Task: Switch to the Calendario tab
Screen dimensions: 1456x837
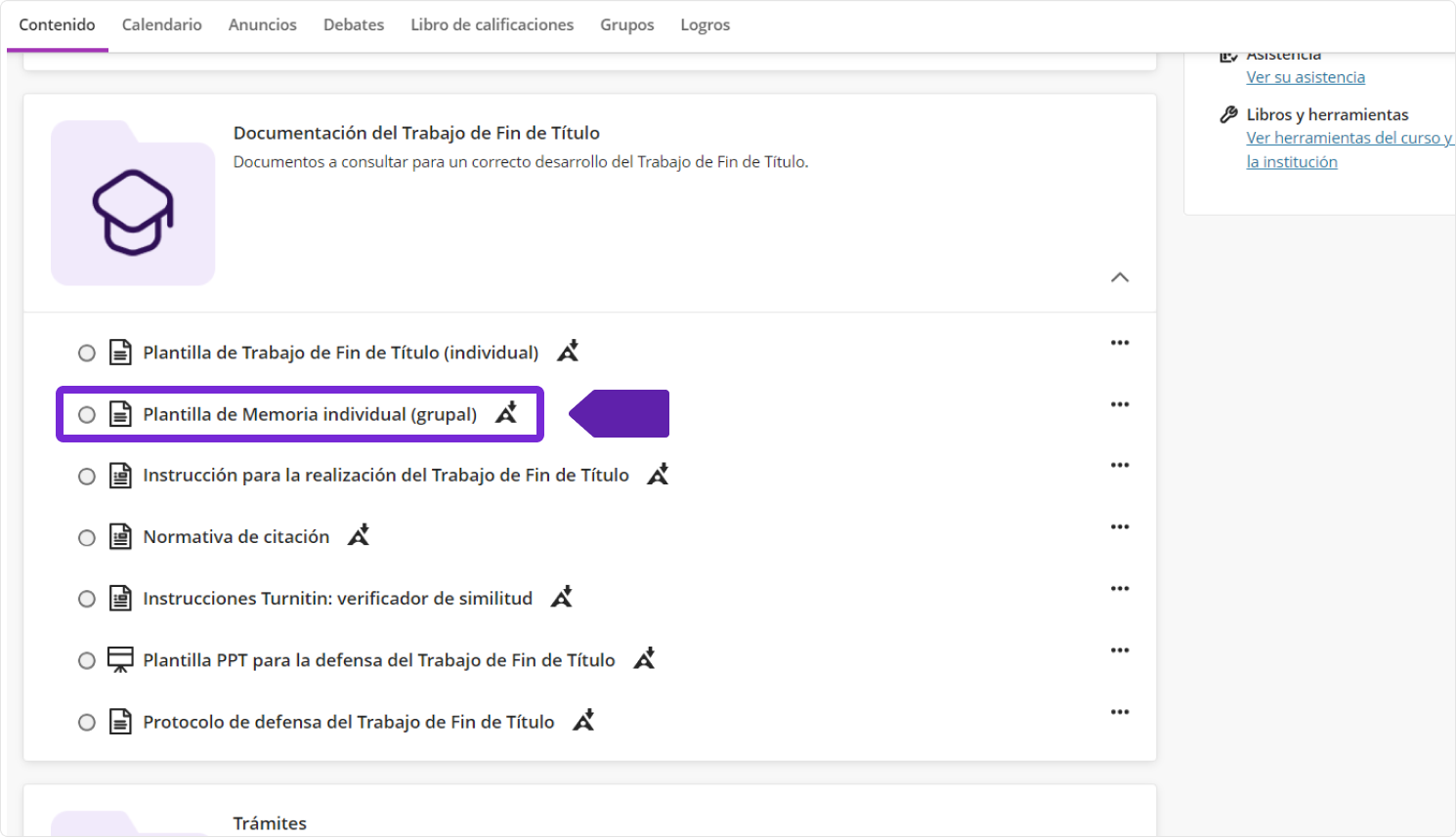Action: point(161,24)
